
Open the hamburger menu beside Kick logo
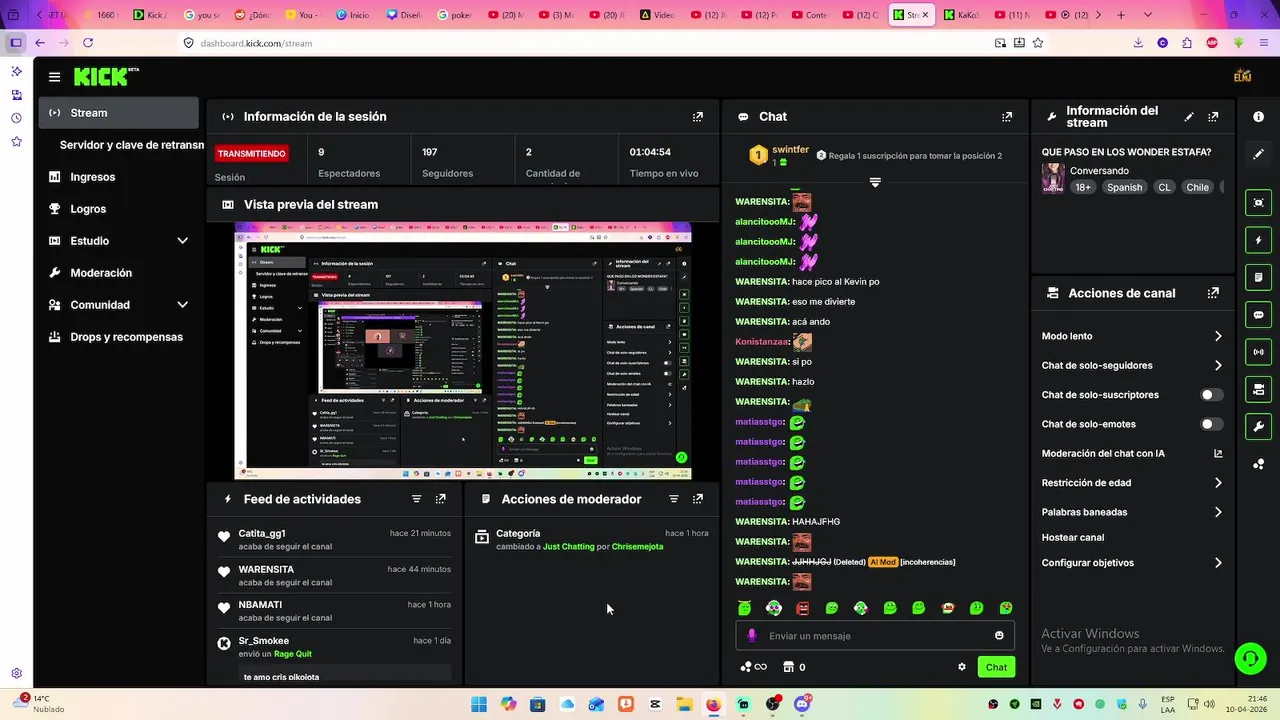click(x=54, y=77)
